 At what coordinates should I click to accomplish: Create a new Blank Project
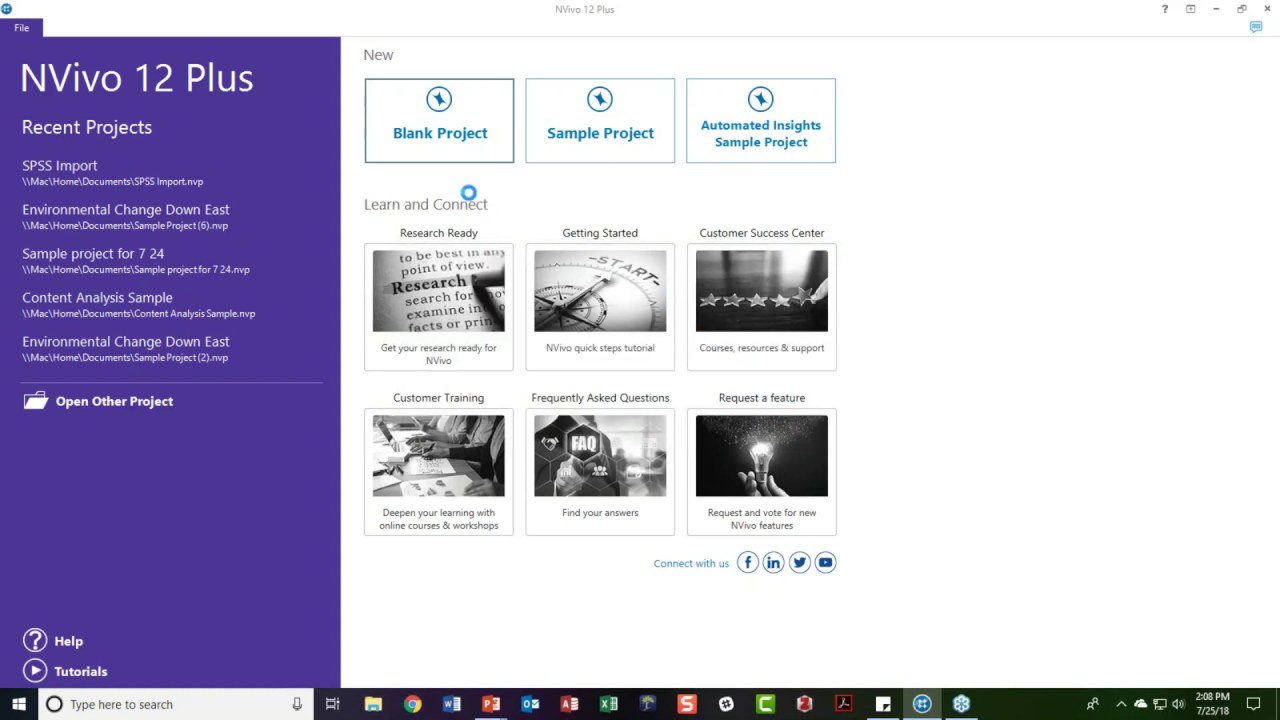pos(439,121)
